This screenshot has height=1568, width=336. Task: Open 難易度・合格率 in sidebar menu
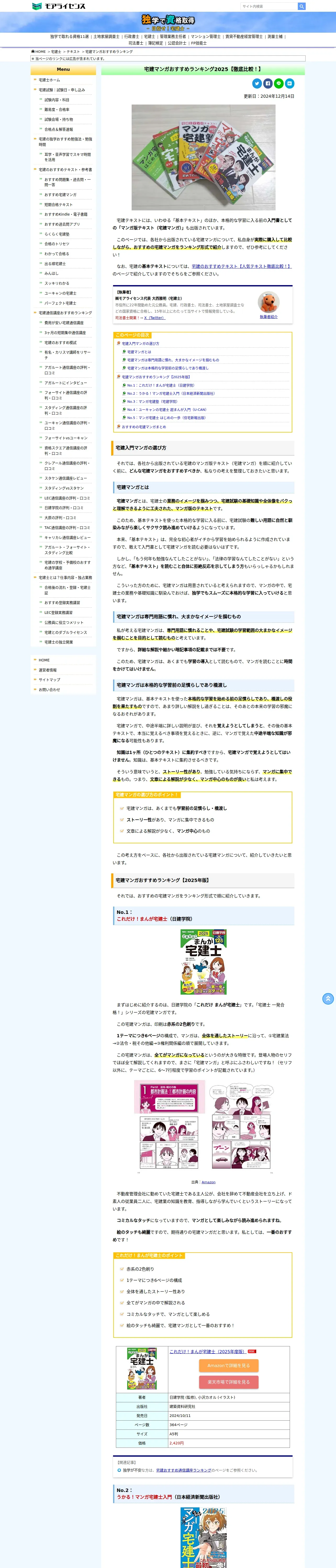(x=57, y=109)
